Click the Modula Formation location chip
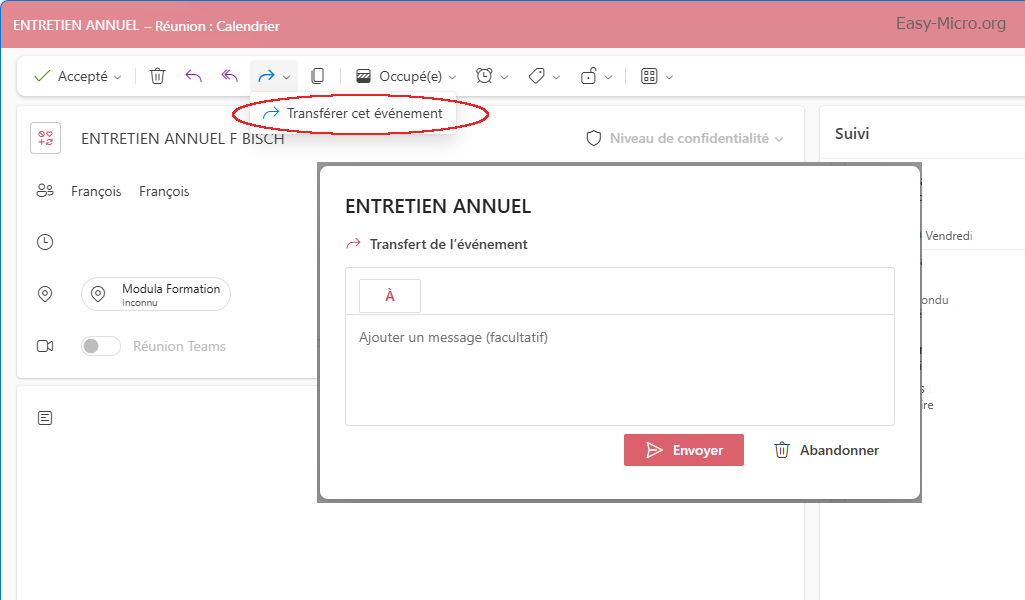 (x=156, y=294)
